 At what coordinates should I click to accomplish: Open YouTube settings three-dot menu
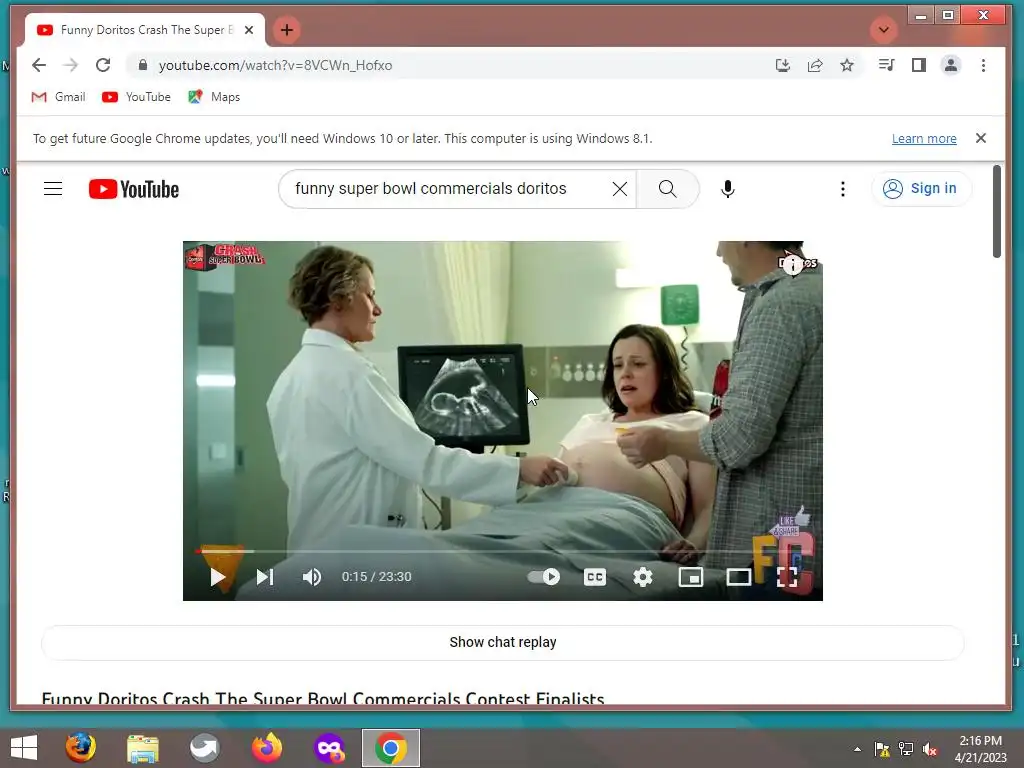[x=842, y=189]
